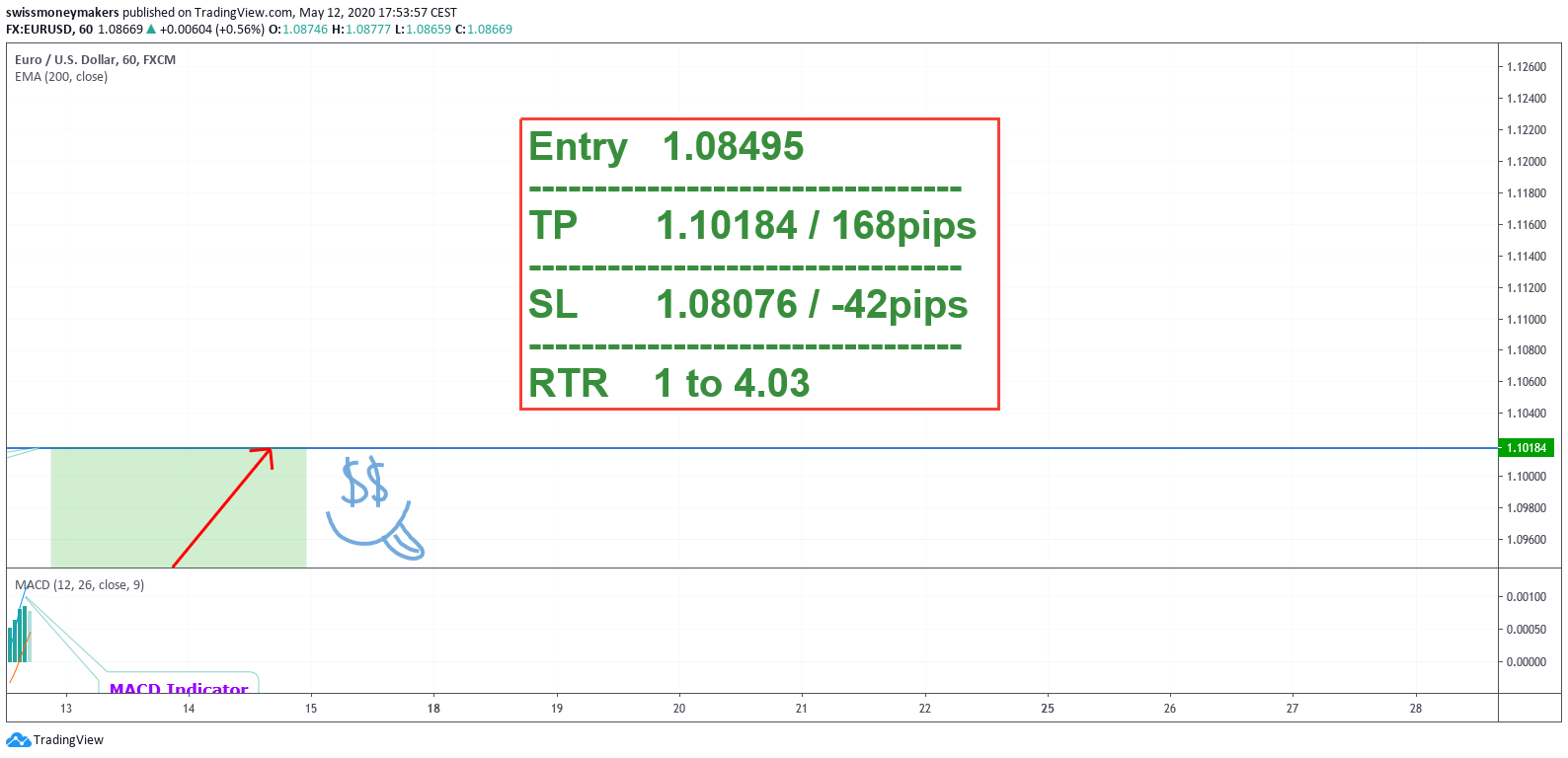1568x758 pixels.
Task: Click date 18 on the time axis
Action: click(x=433, y=709)
